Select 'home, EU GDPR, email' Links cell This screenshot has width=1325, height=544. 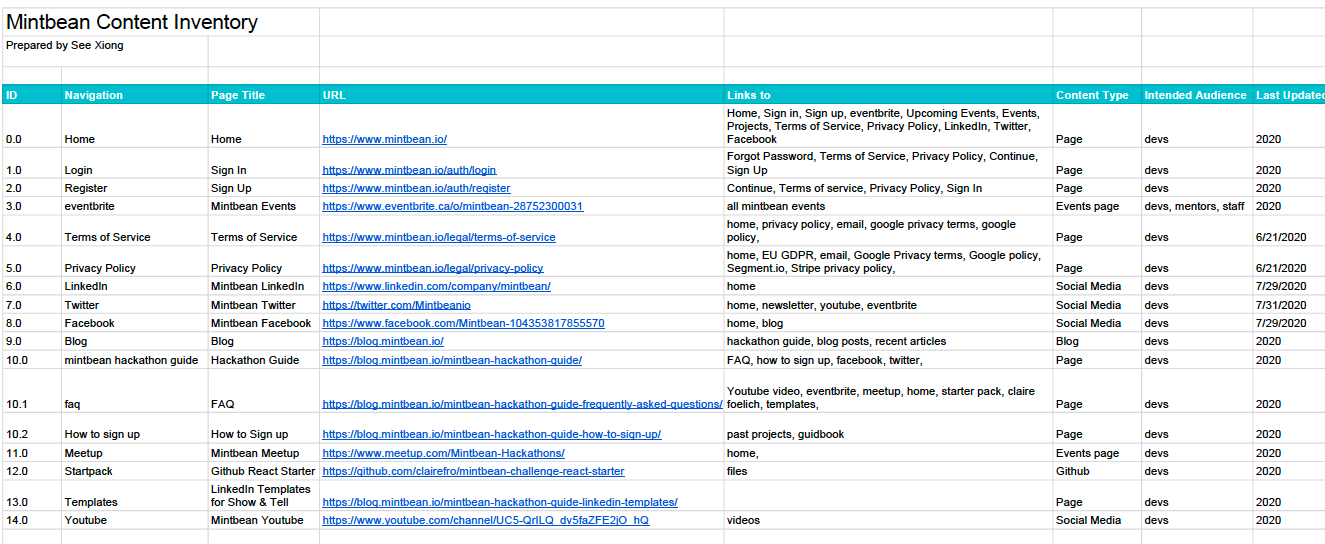click(889, 261)
